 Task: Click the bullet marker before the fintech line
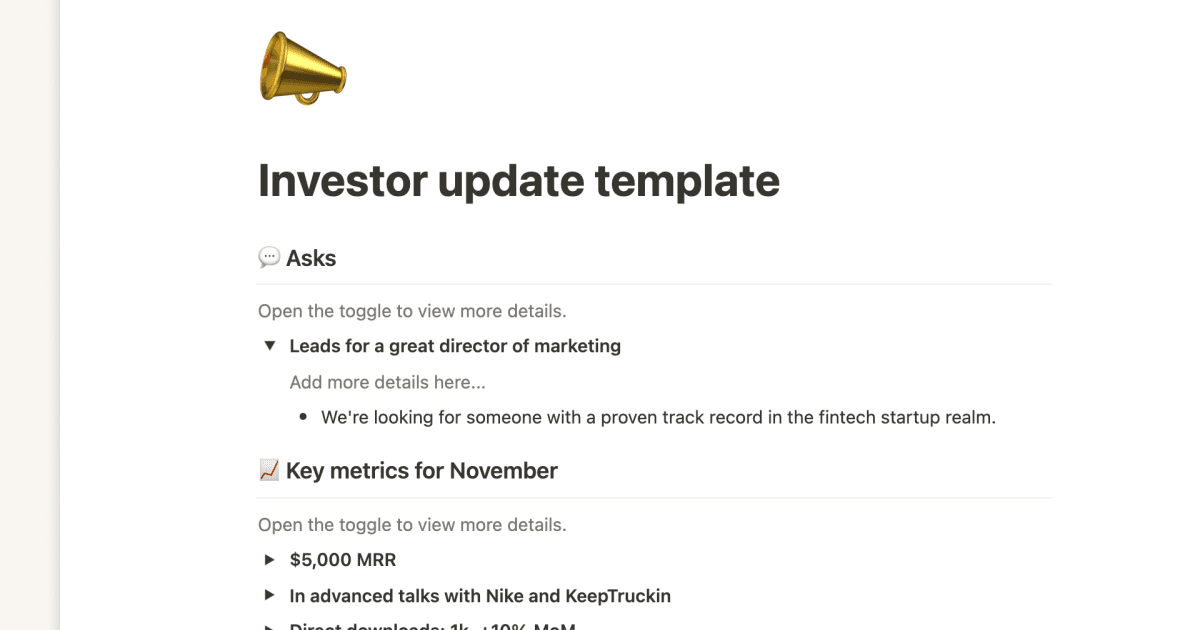[304, 417]
